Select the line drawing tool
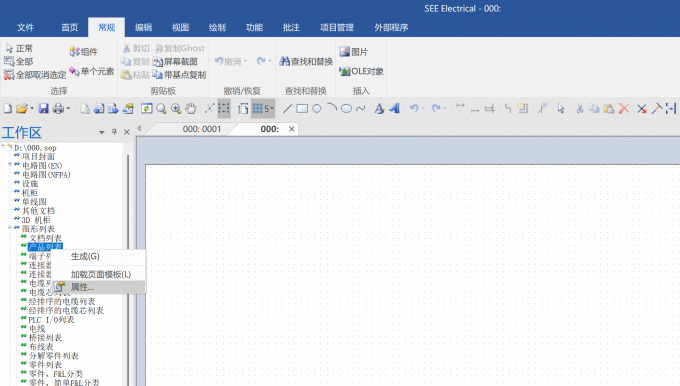The image size is (680, 386). [287, 108]
